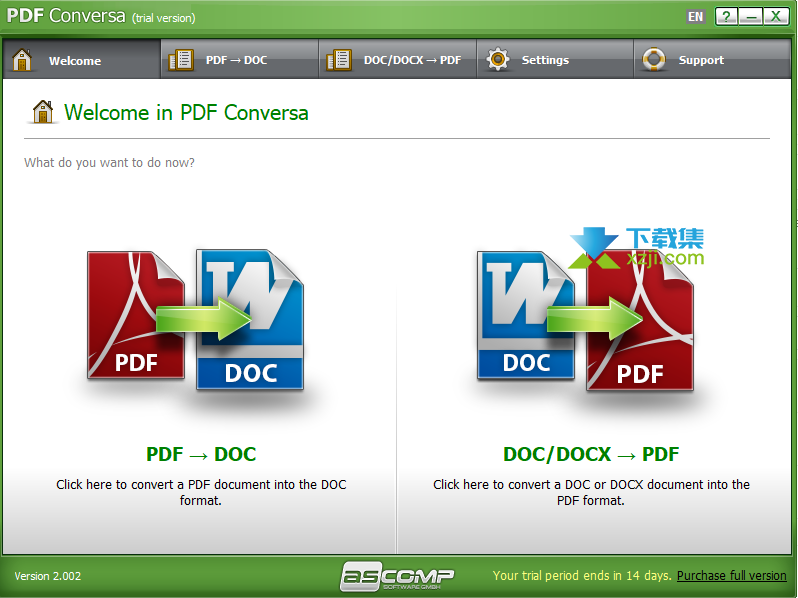The height and width of the screenshot is (598, 798).
Task: Switch to the Welcome tab
Action: click(x=81, y=60)
